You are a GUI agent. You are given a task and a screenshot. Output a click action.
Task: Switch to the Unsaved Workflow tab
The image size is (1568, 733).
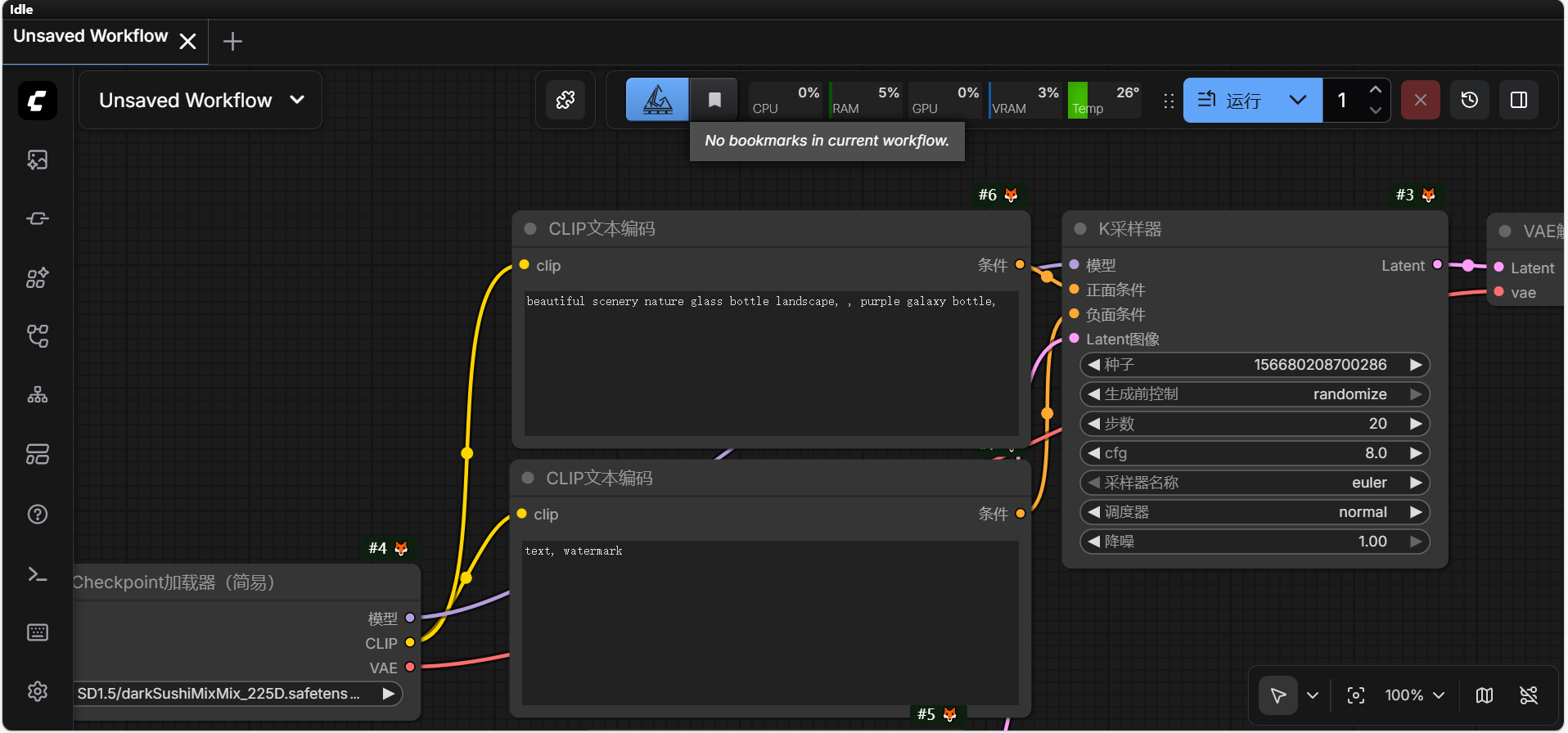click(x=90, y=37)
